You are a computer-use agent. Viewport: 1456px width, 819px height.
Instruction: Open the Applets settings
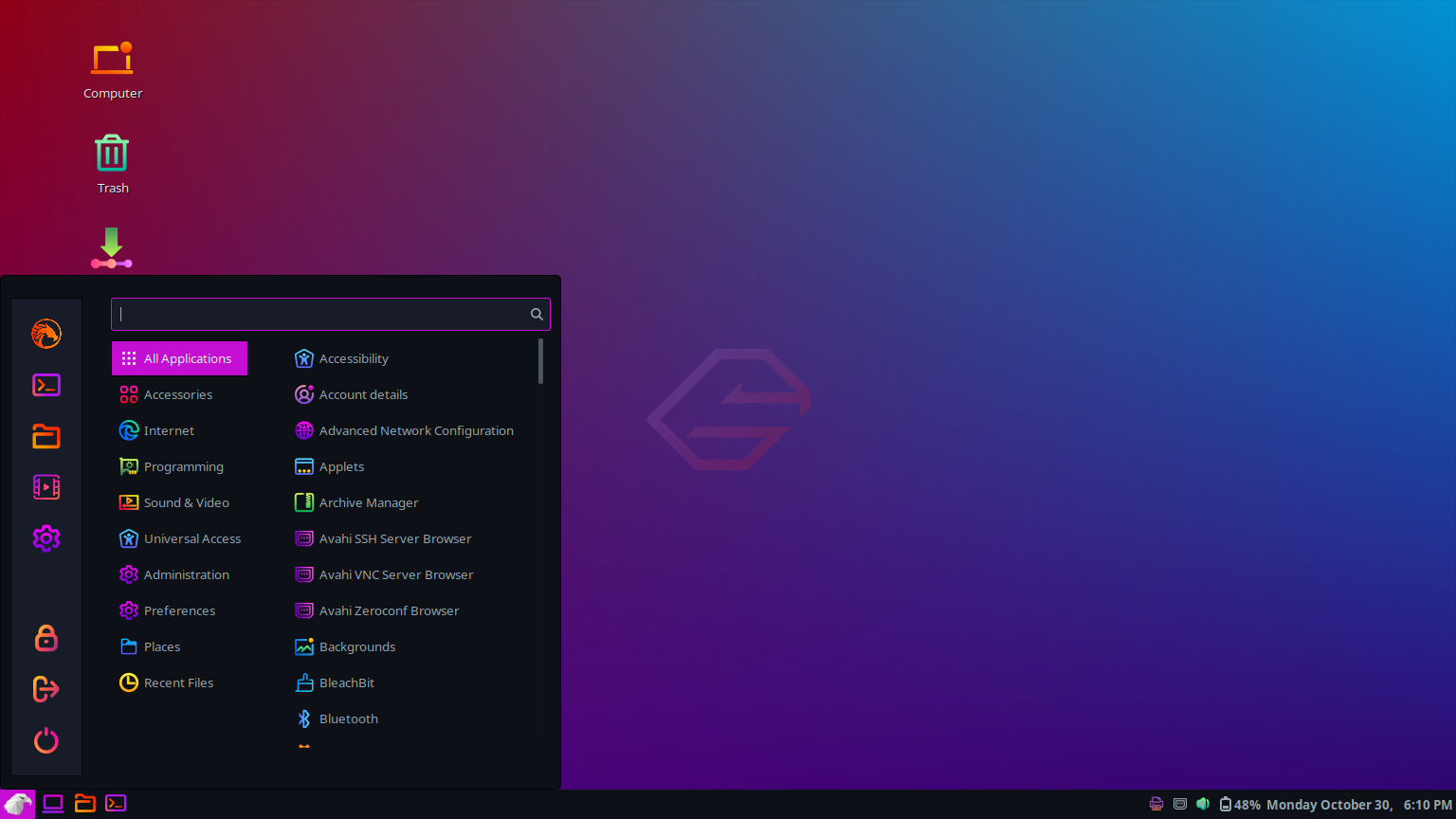tap(411, 466)
